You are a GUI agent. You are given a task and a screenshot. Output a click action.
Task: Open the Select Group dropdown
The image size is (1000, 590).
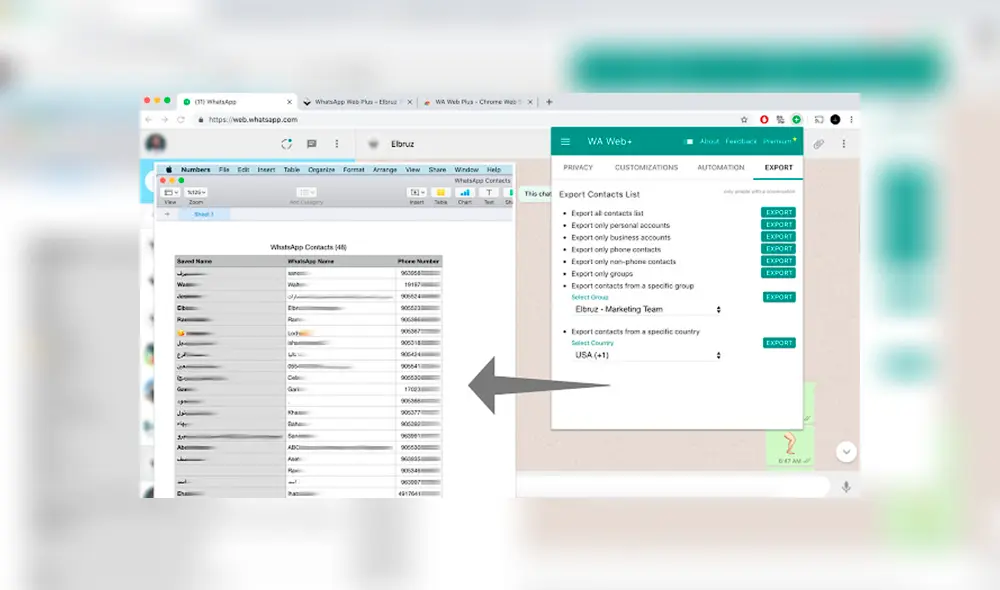pyautogui.click(x=647, y=310)
